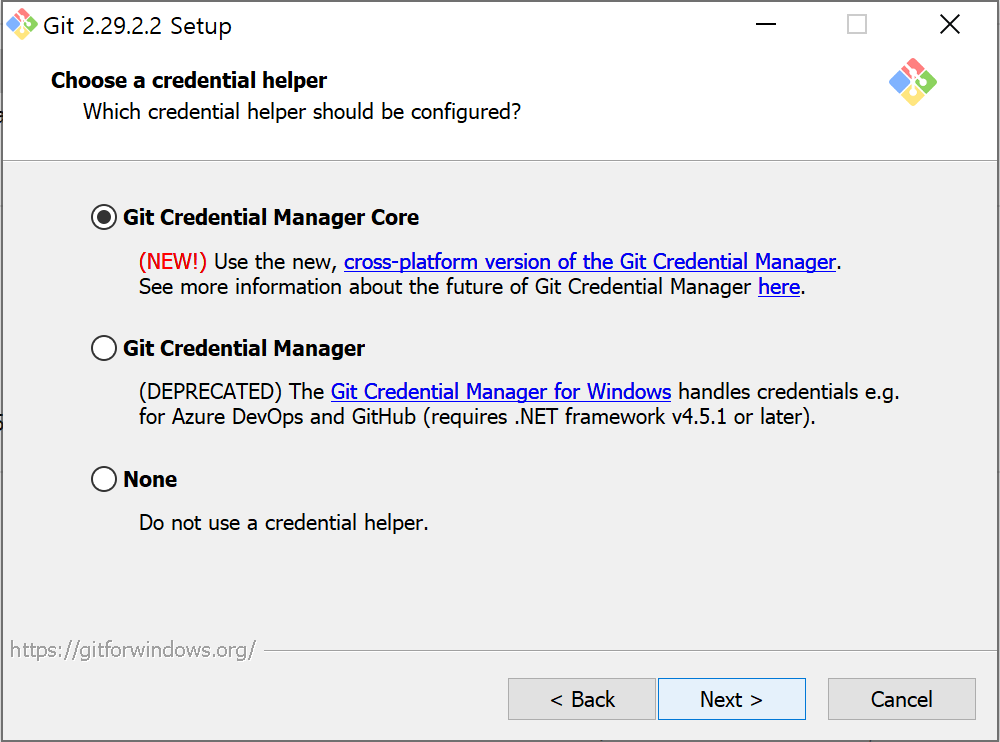Image resolution: width=1000 pixels, height=742 pixels.
Task: Click the red (NEW!) text
Action: coord(173,262)
